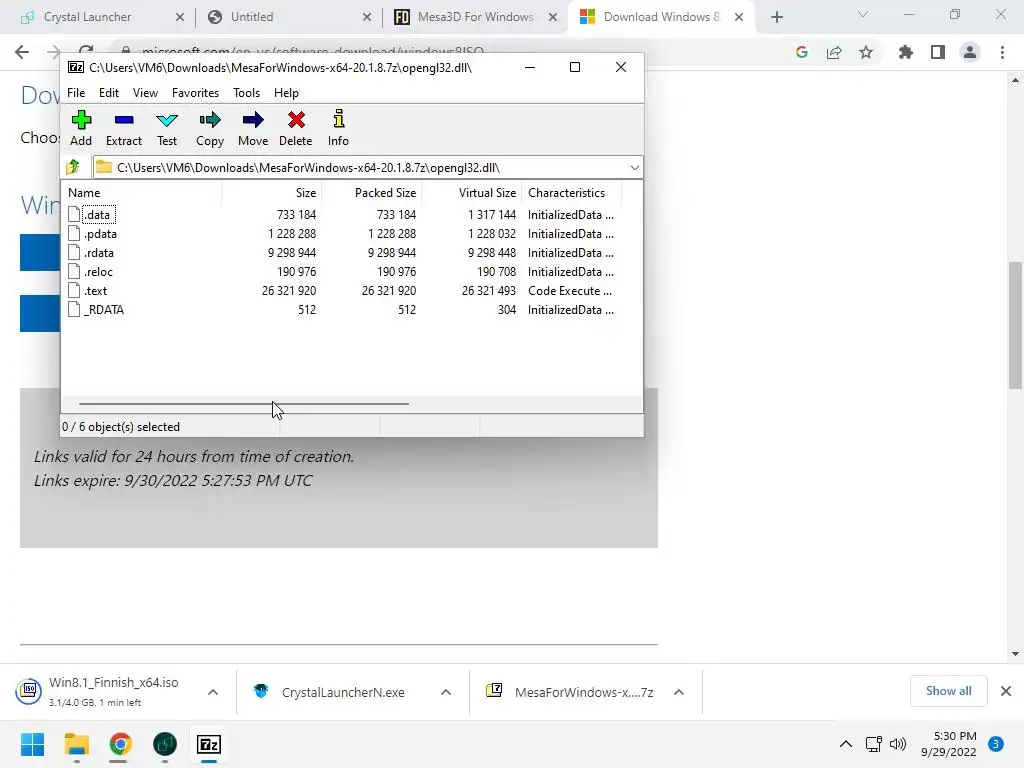
Task: Open File Explorer from the taskbar
Action: [76, 744]
